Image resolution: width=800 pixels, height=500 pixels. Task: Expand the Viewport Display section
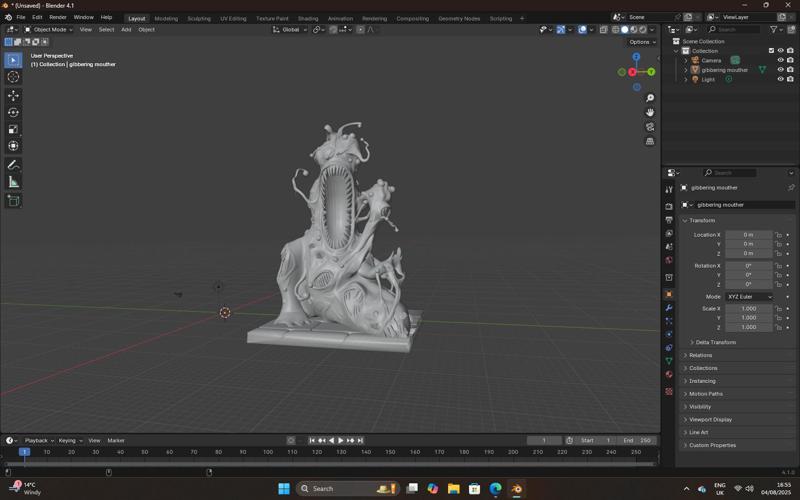710,420
